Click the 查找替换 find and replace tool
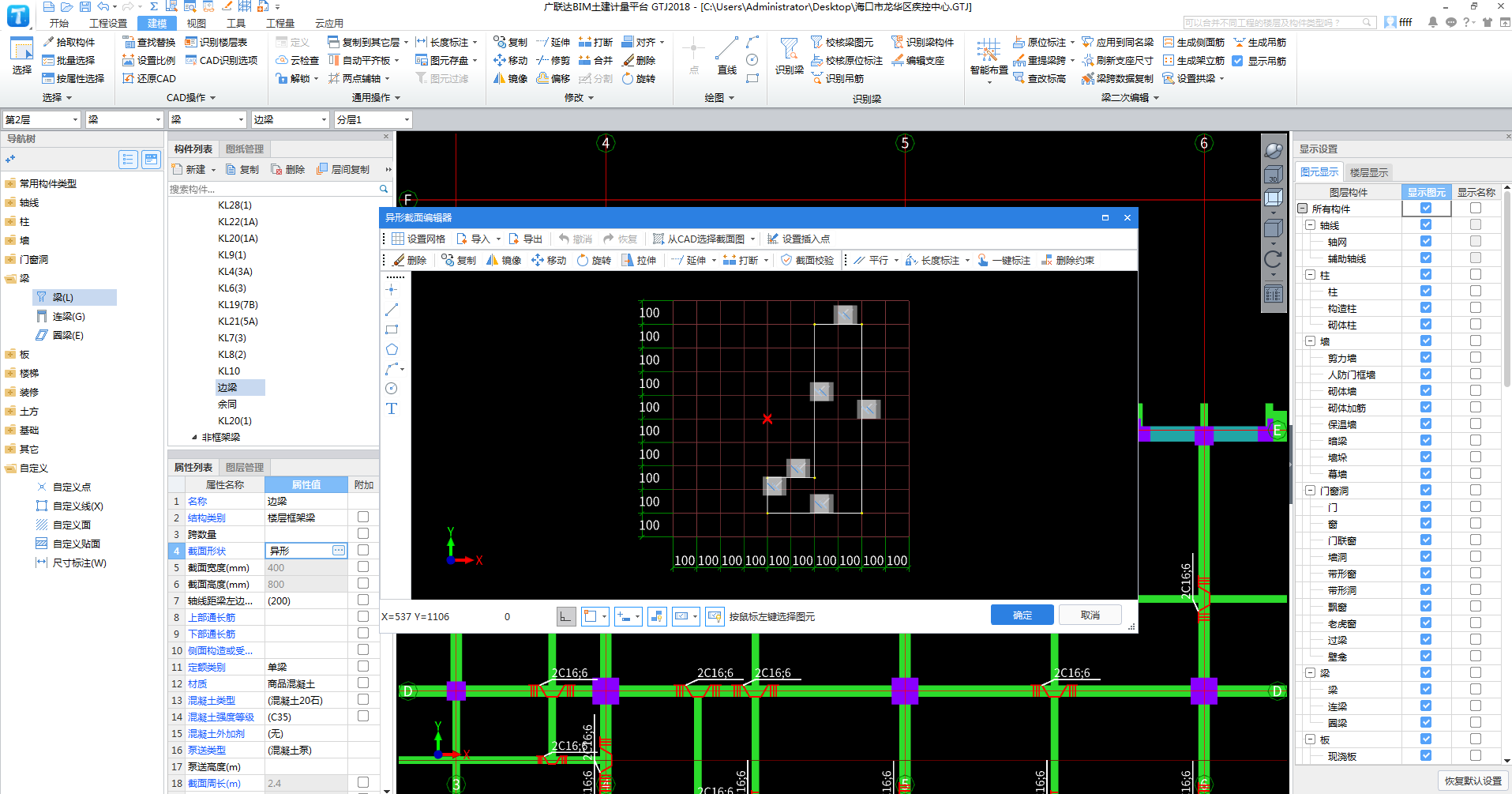Viewport: 1512px width, 794px height. (x=148, y=42)
